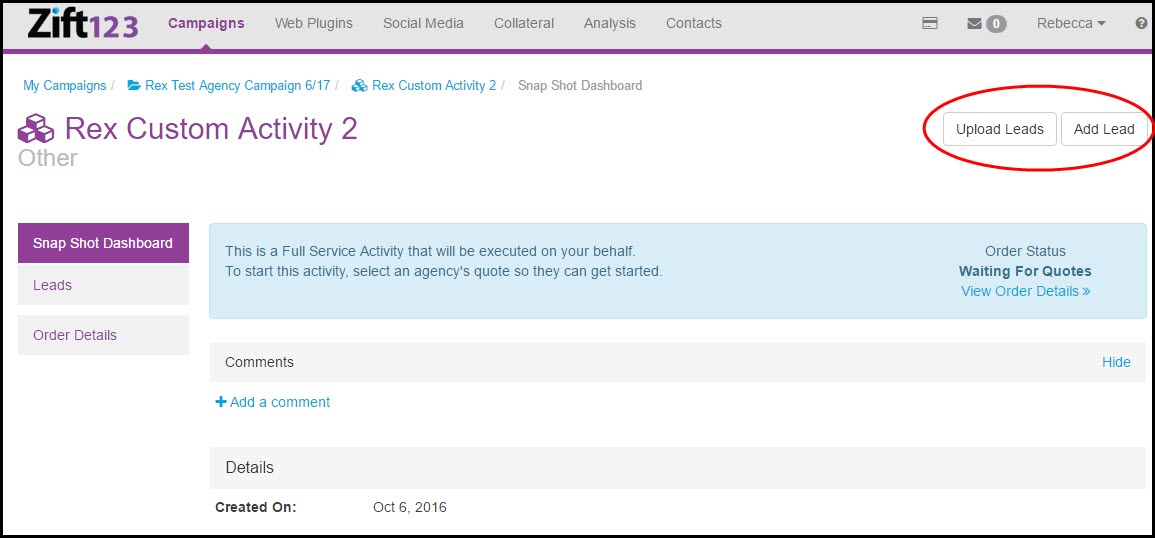Go to Web Plugins menu
The image size is (1155, 538).
click(314, 24)
